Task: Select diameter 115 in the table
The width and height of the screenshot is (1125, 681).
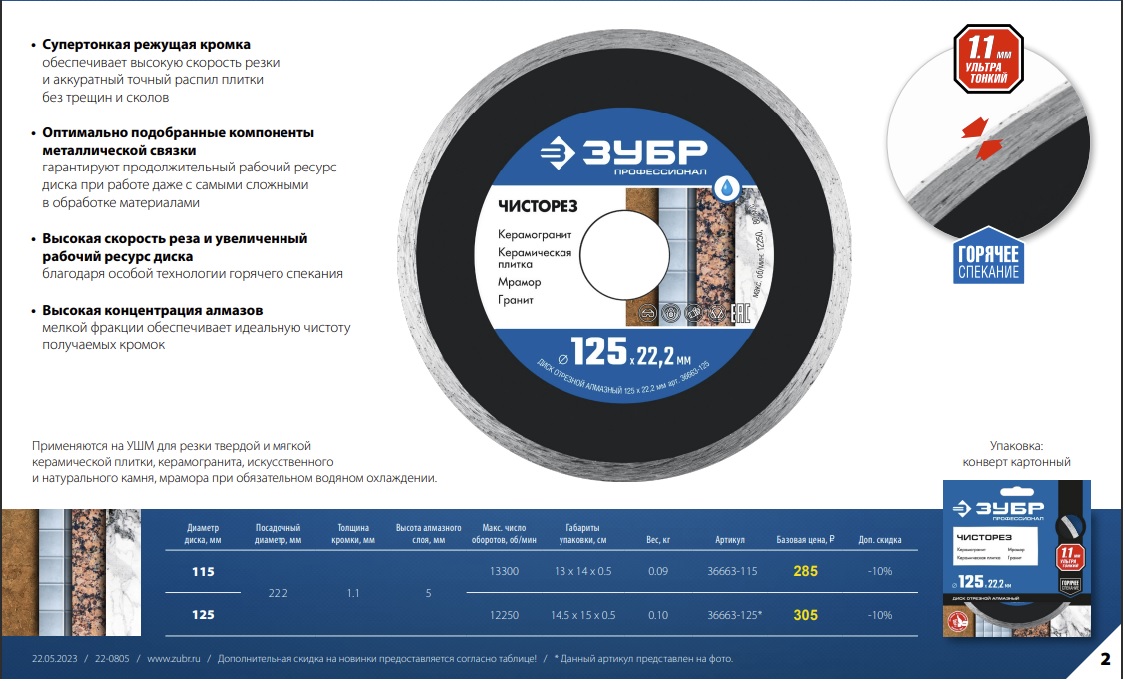Action: click(203, 572)
